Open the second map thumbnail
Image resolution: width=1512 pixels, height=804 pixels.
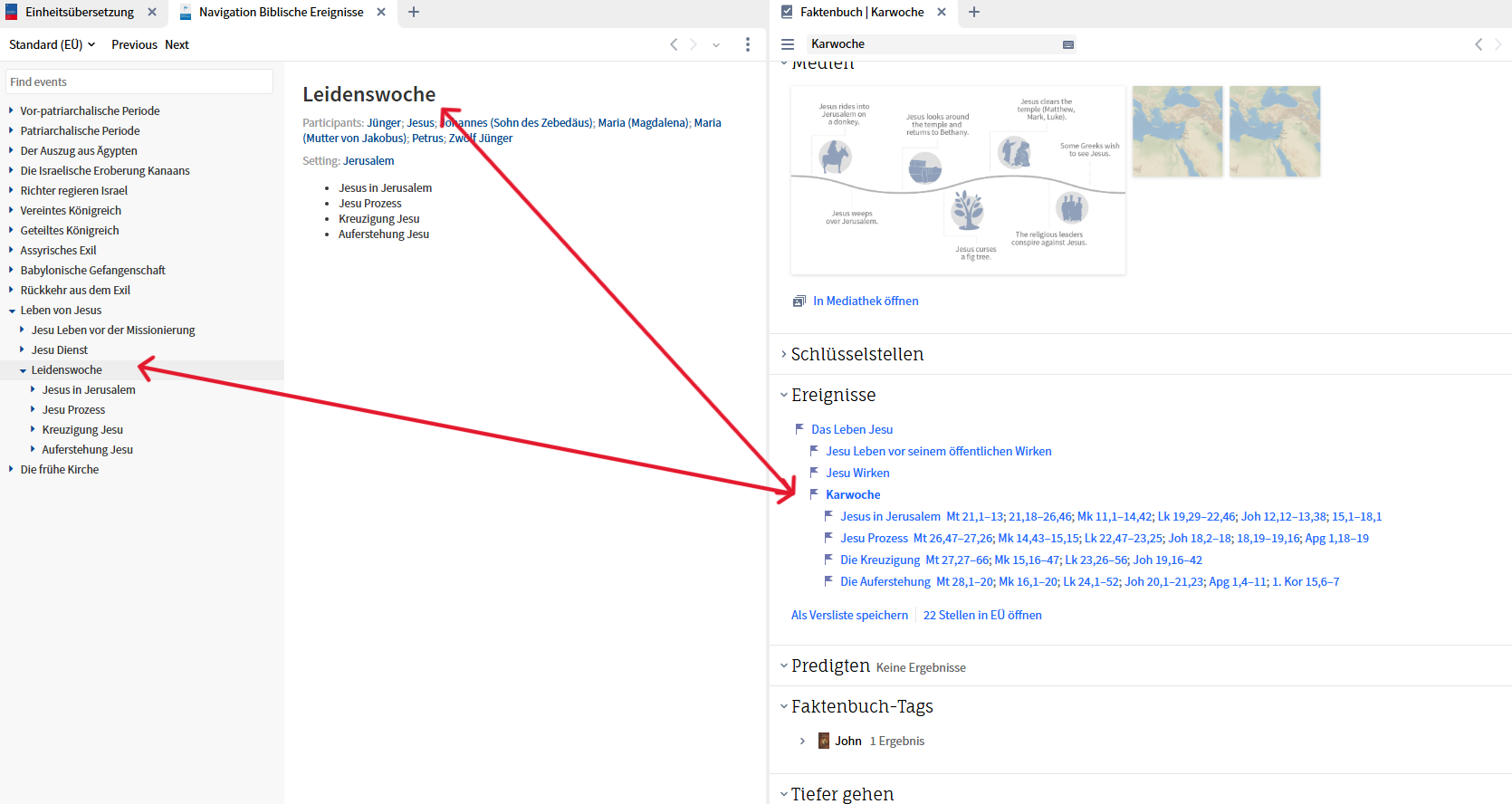pyautogui.click(x=1275, y=131)
